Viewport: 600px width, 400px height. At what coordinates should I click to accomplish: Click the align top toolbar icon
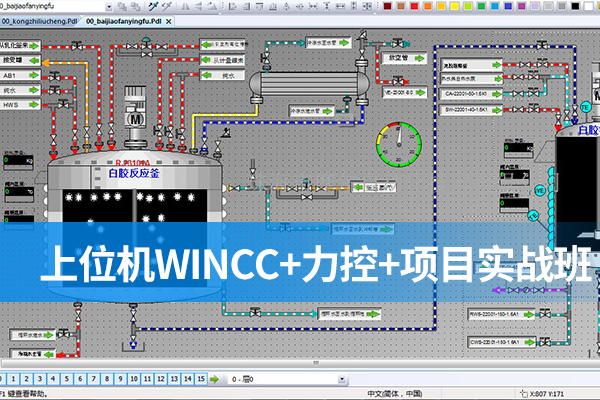click(259, 6)
